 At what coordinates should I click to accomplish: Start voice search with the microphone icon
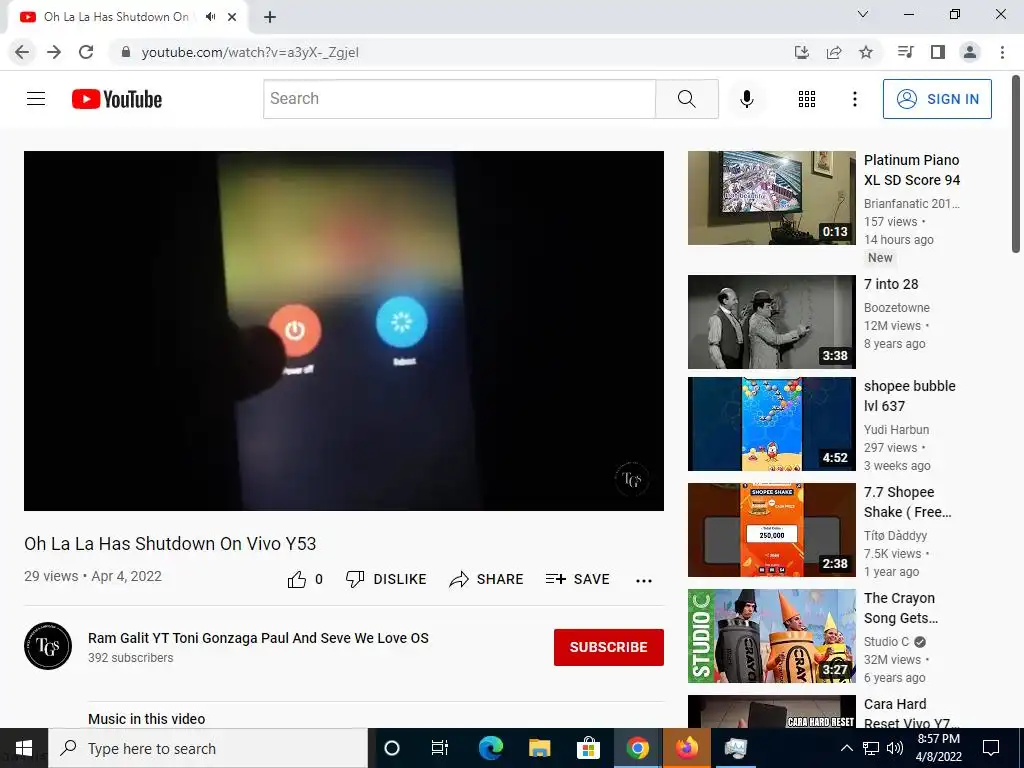tap(746, 99)
